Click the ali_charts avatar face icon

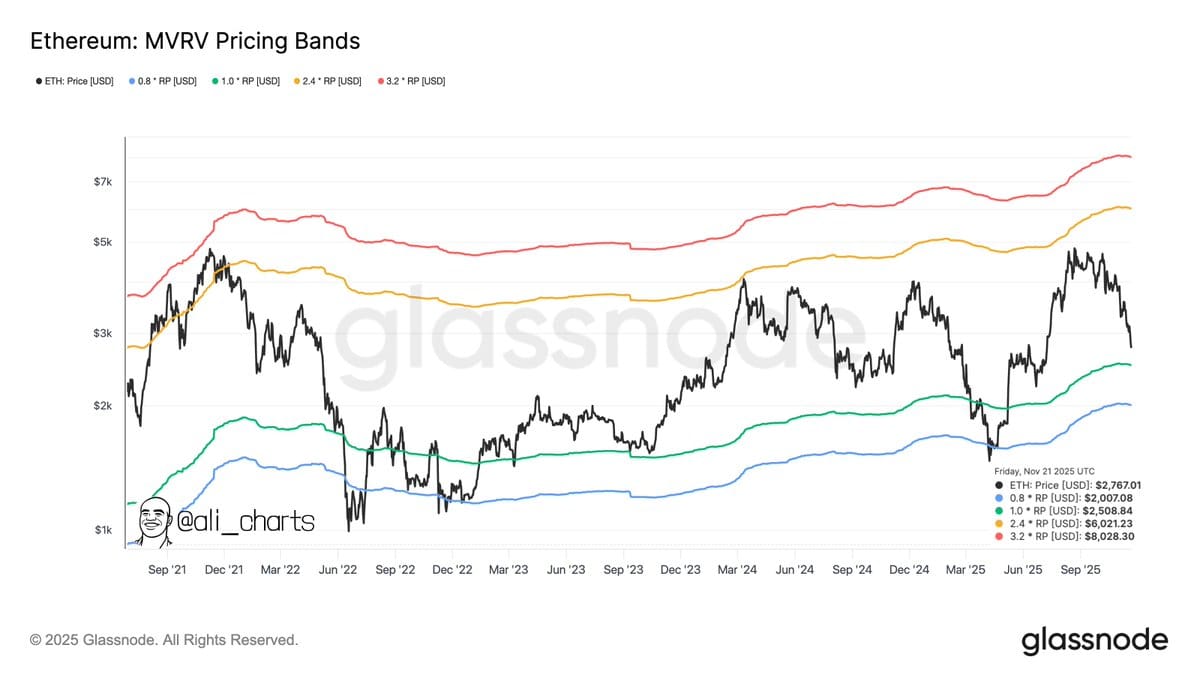[x=153, y=520]
